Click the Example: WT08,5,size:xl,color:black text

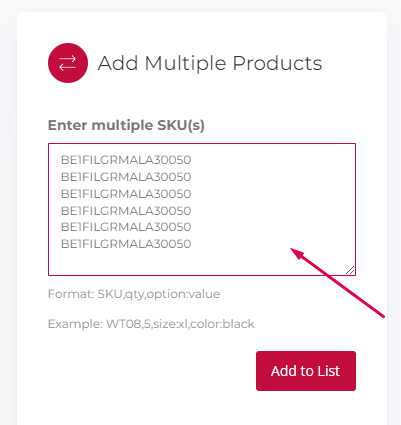[x=151, y=324]
